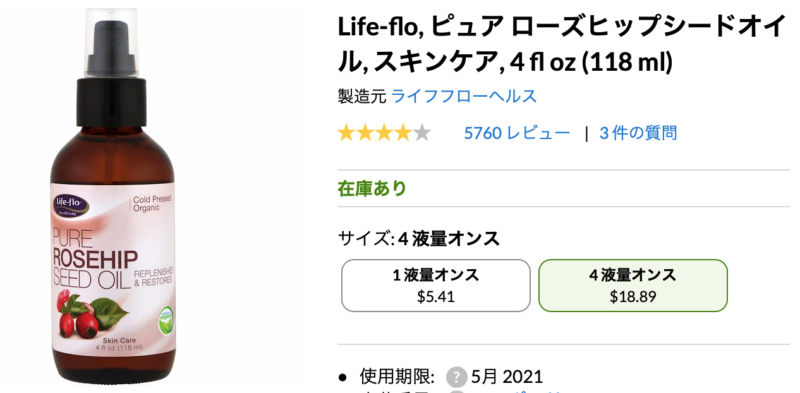
Task: Click the green organic badge on bottle
Action: (165, 320)
